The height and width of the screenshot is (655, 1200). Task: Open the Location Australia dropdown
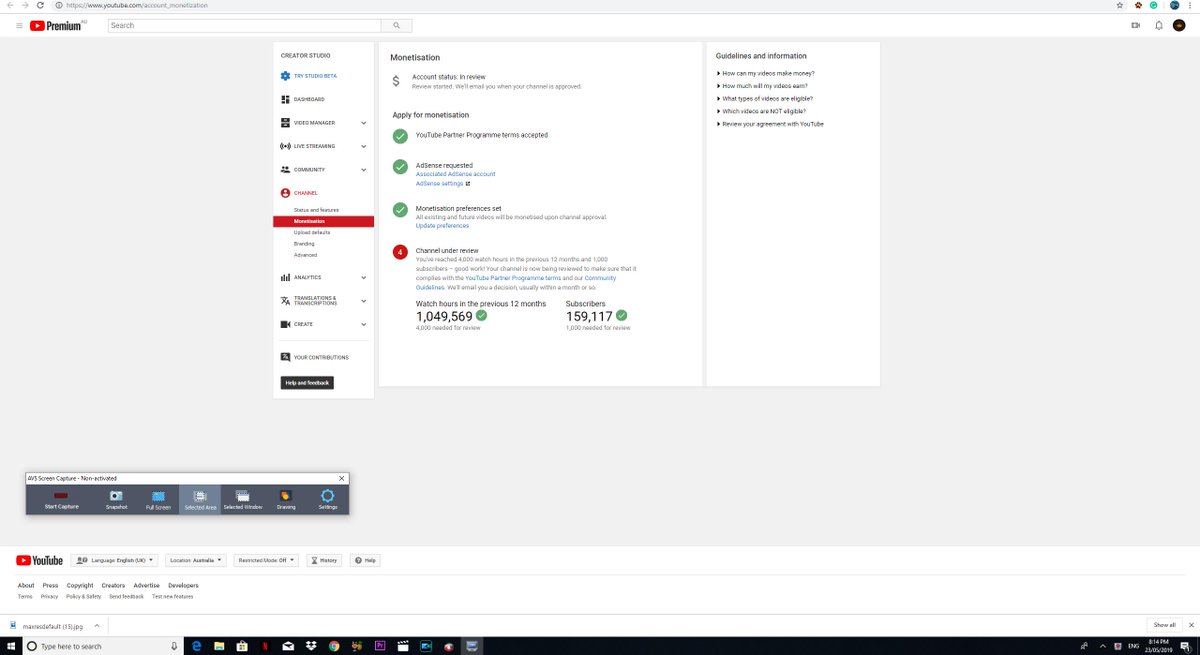pos(196,560)
